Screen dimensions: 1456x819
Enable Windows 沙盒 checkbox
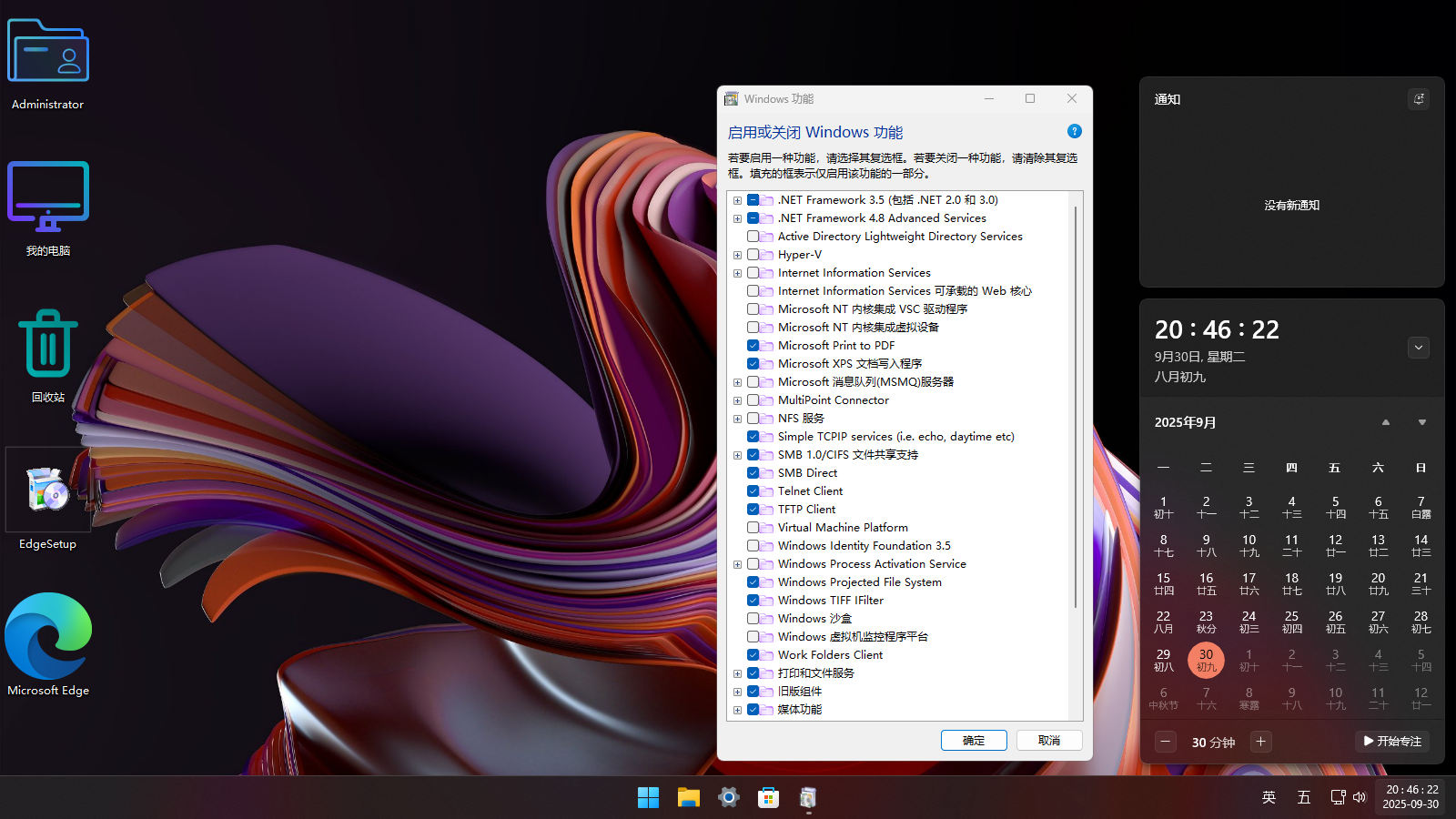pyautogui.click(x=753, y=619)
